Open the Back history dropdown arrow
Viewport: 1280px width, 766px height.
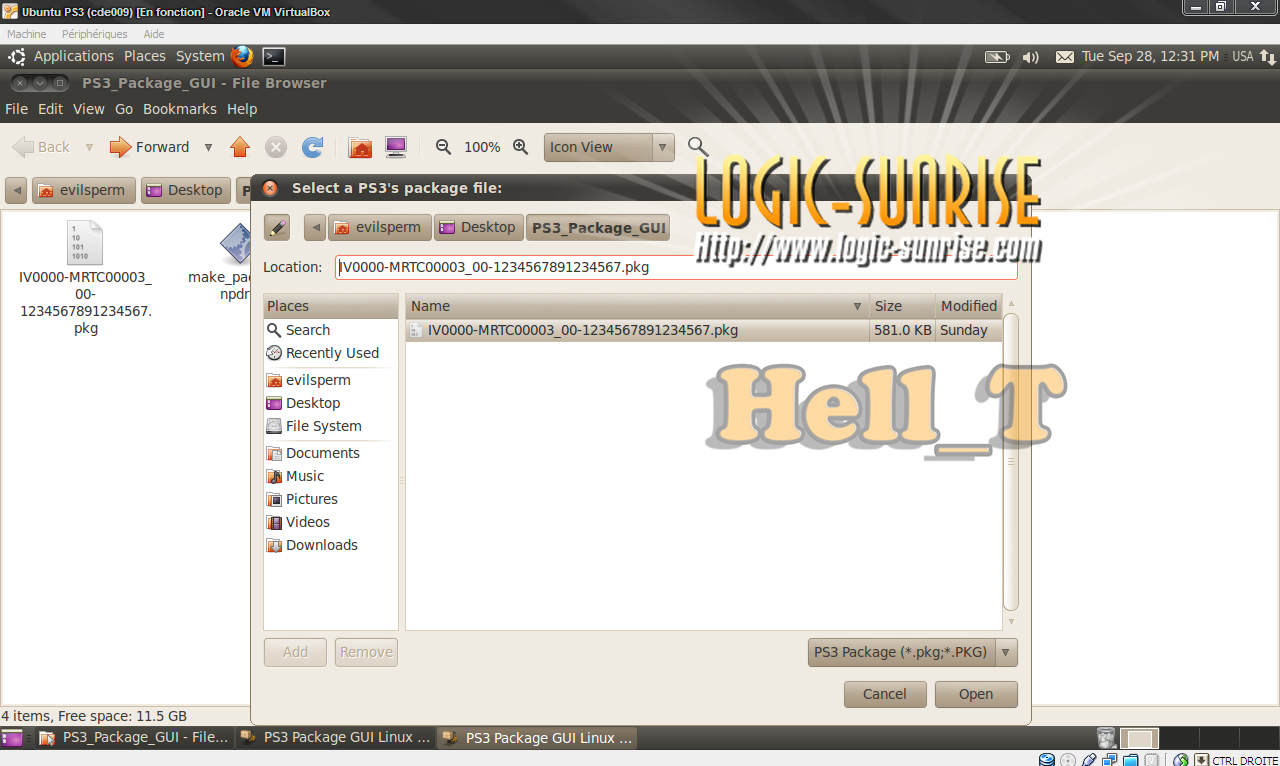pos(89,147)
